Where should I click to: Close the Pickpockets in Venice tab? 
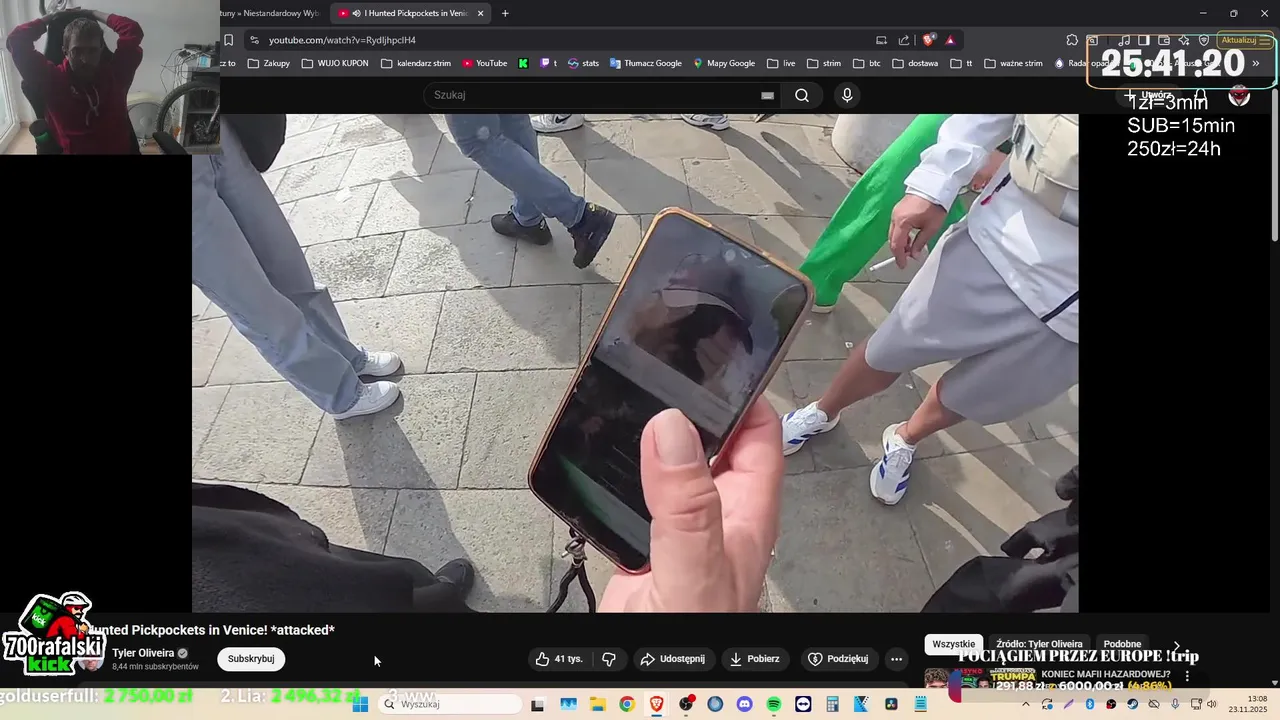click(481, 13)
